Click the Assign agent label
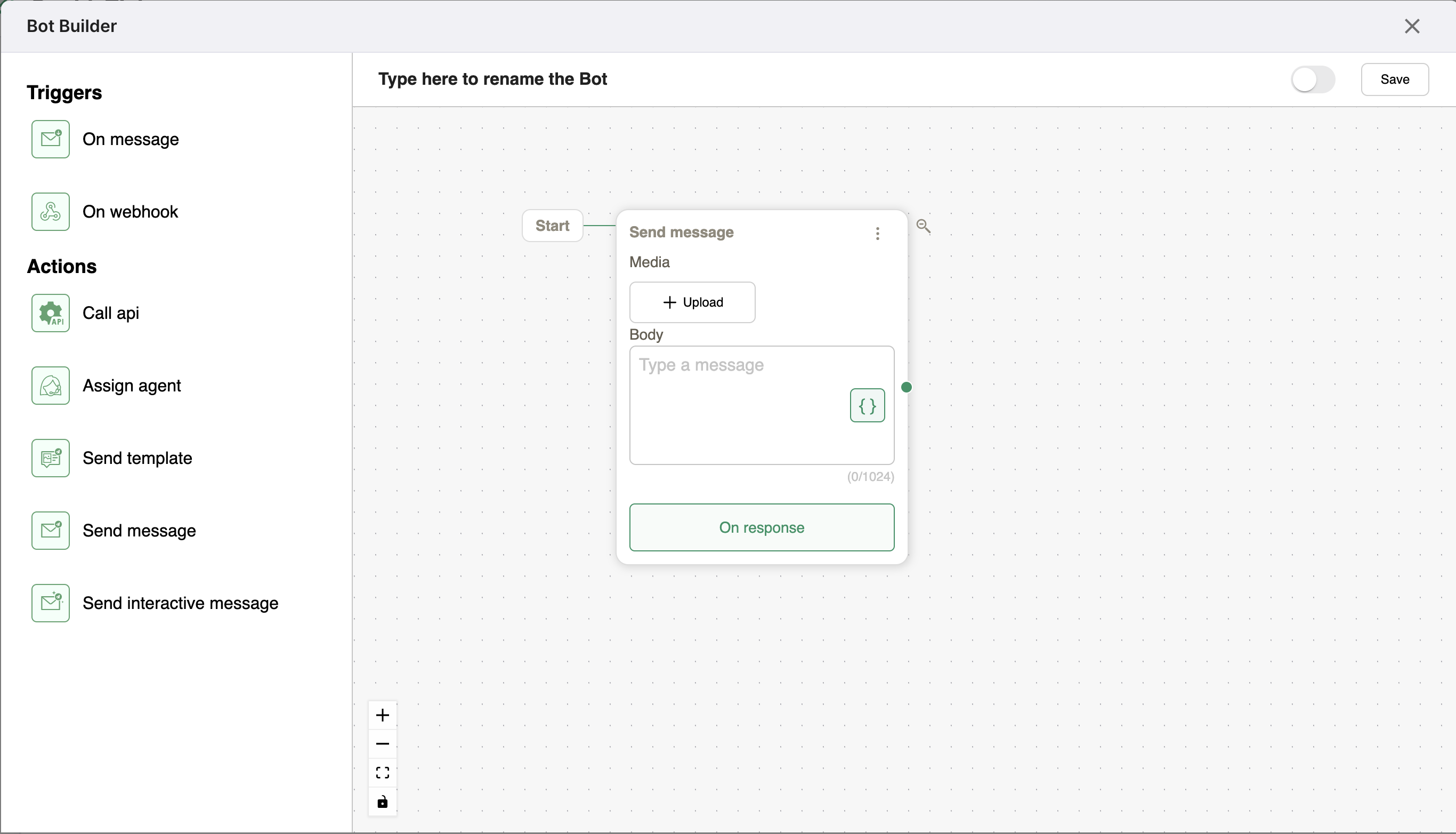This screenshot has width=1456, height=834. [132, 386]
